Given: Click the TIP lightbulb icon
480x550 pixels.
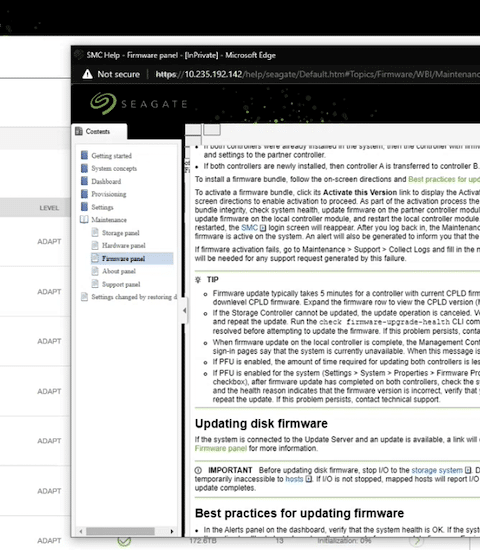Looking at the screenshot, I should pos(198,280).
